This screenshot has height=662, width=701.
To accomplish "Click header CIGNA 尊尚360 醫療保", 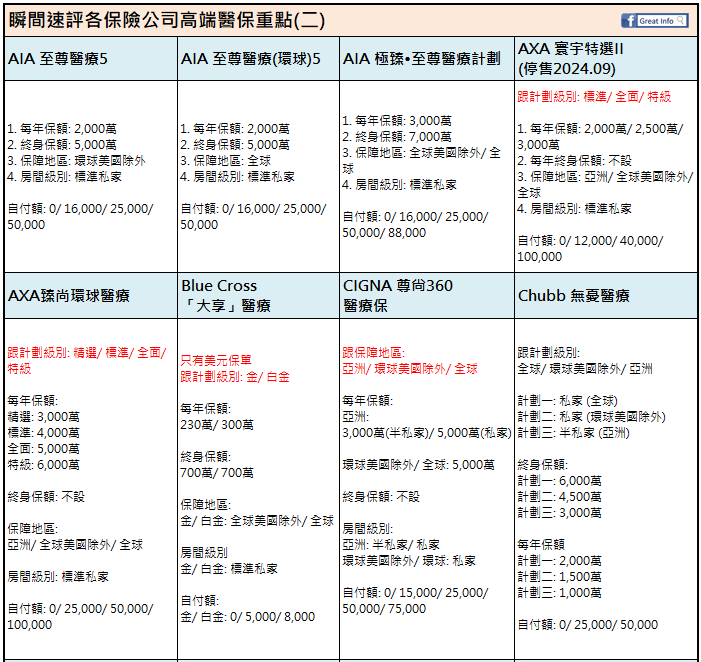I will (x=398, y=295).
